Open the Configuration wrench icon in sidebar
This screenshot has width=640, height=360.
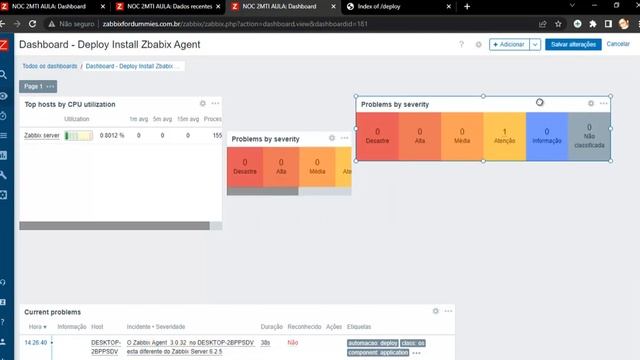[x=3, y=175]
